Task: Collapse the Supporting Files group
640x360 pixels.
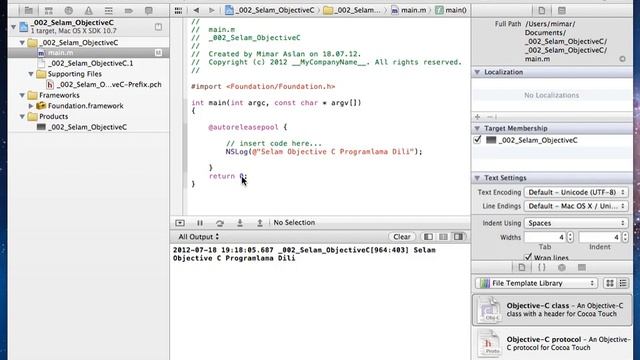Action: coord(31,74)
